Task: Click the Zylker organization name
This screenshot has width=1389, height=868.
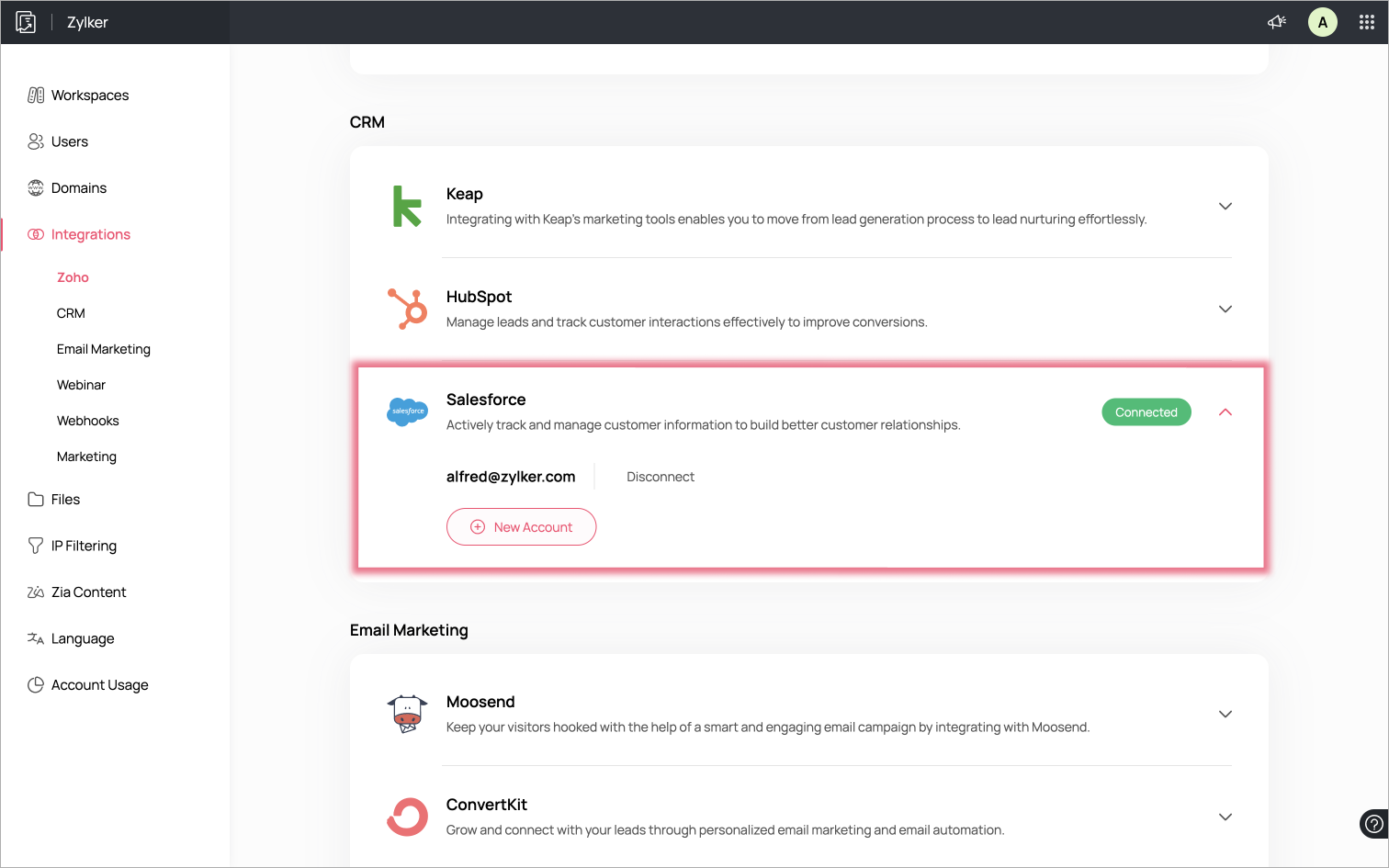Action: pyautogui.click(x=87, y=22)
